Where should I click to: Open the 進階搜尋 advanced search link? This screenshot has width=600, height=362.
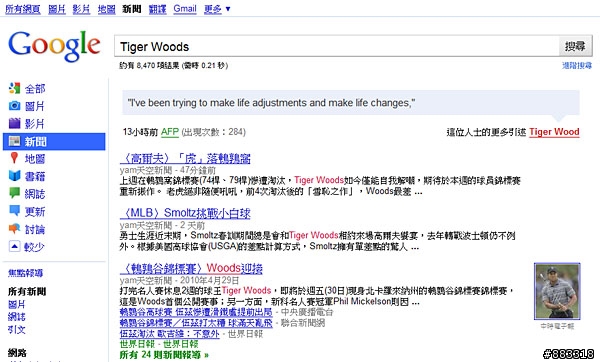577,66
